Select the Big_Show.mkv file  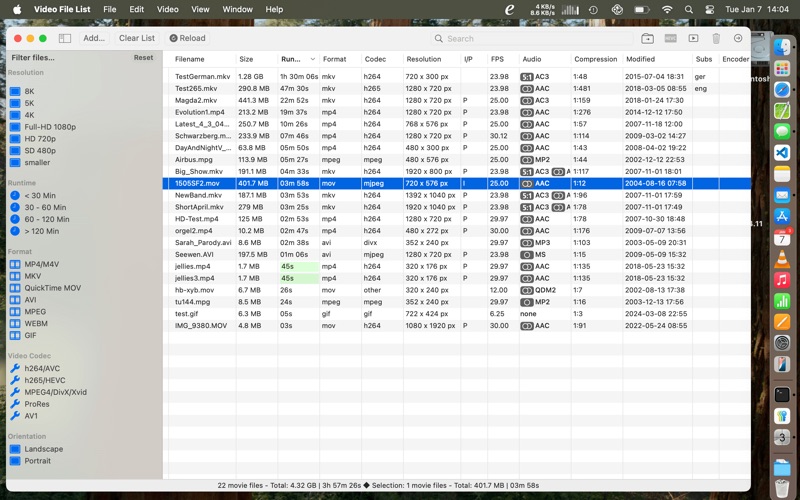tap(198, 171)
